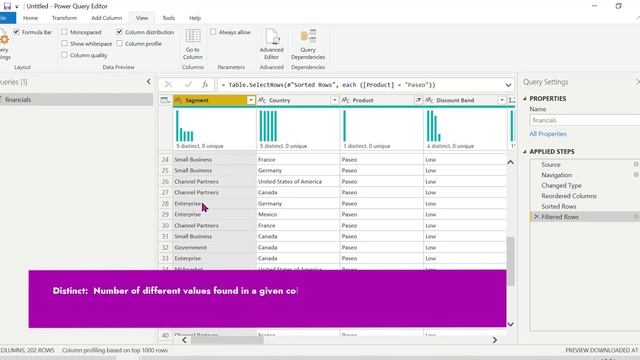Toggle Column distribution checkbox
This screenshot has width=640, height=360.
coord(119,32)
